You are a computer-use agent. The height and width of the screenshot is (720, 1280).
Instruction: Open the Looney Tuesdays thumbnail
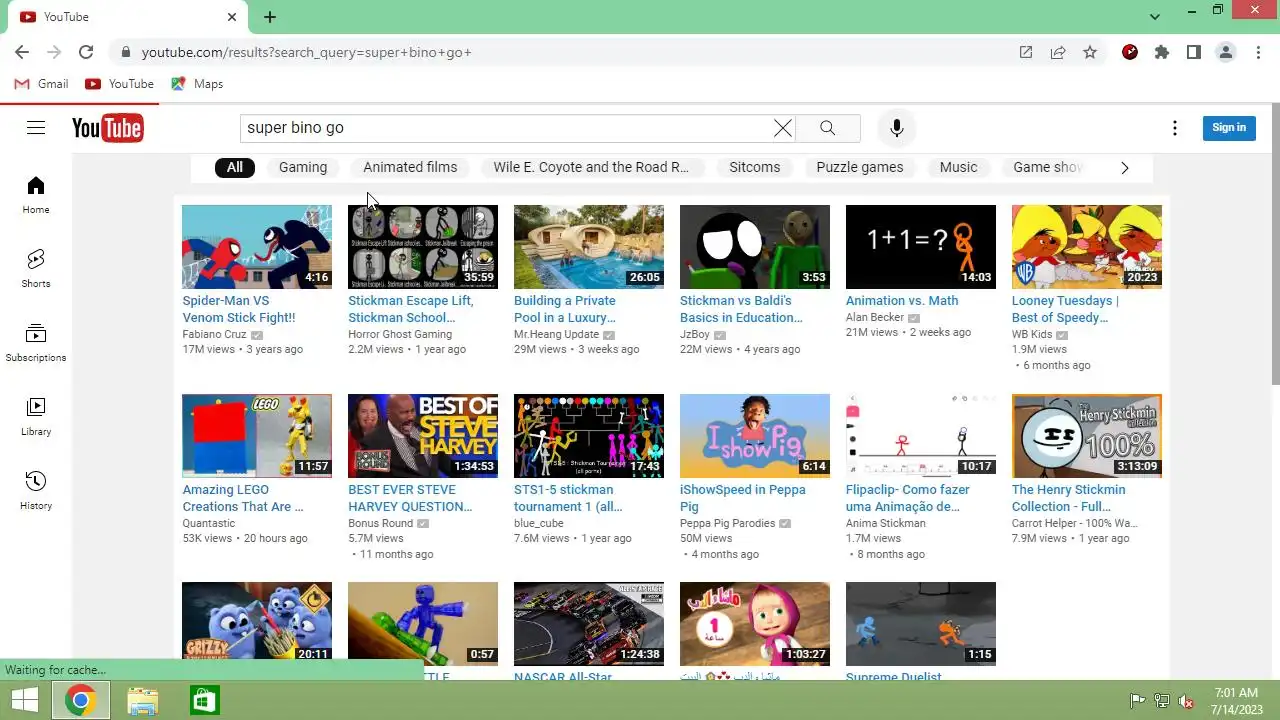pos(1087,247)
